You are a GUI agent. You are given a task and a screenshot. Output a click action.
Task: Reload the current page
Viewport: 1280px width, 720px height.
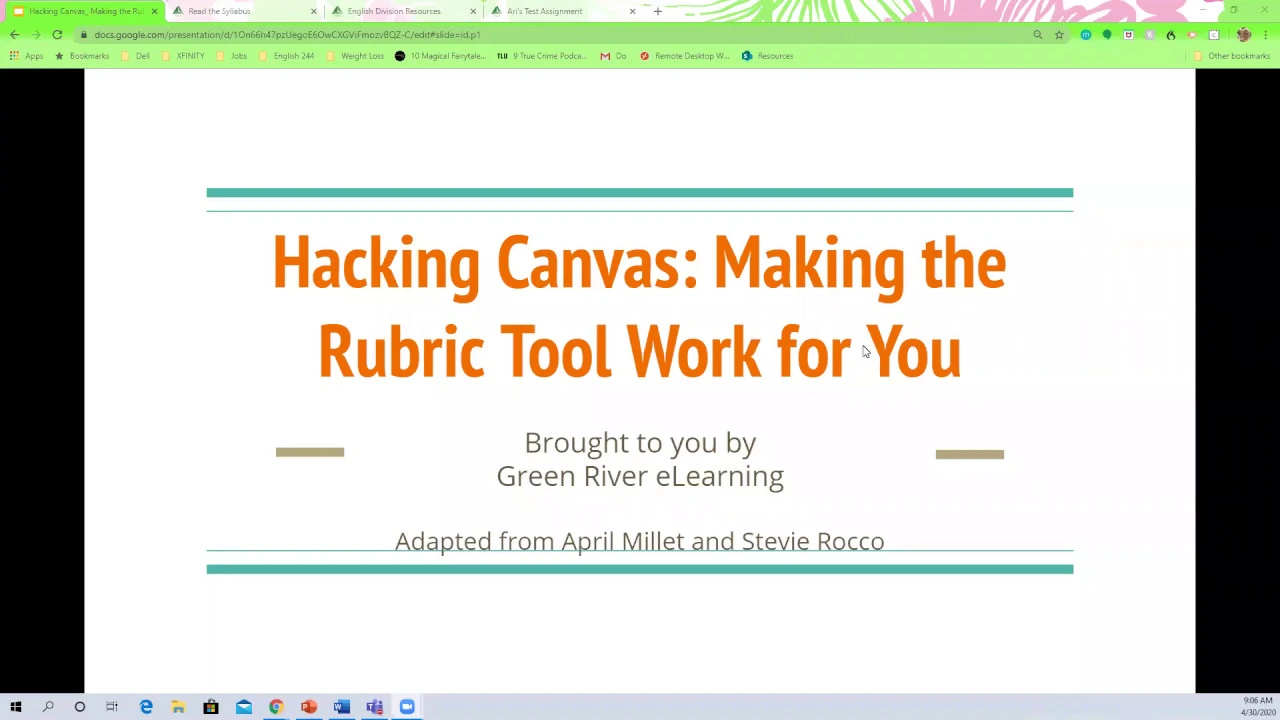57,34
